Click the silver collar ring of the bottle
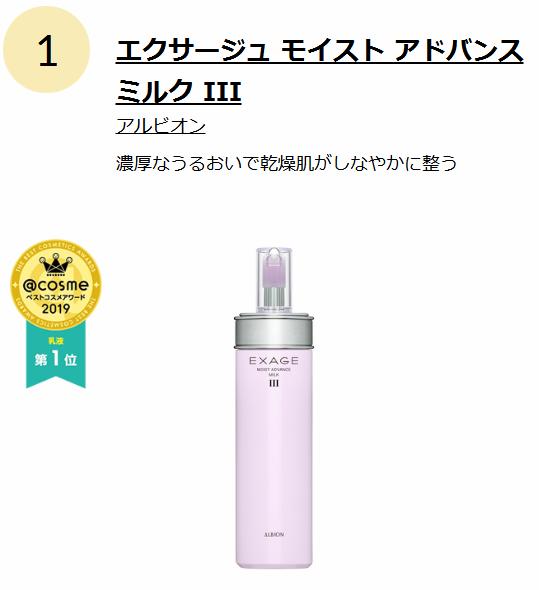The width and height of the screenshot is (539, 590). click(274, 330)
